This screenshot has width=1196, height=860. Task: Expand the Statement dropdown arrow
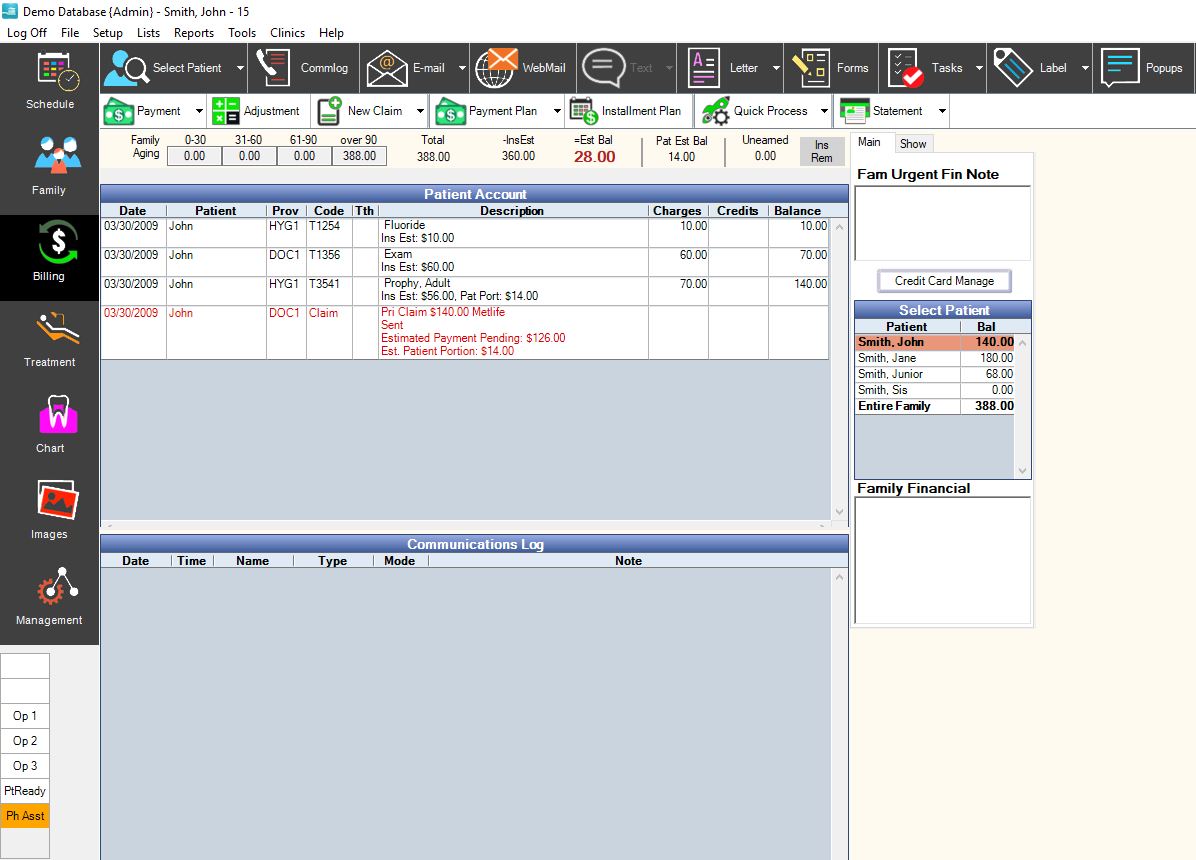pos(940,110)
